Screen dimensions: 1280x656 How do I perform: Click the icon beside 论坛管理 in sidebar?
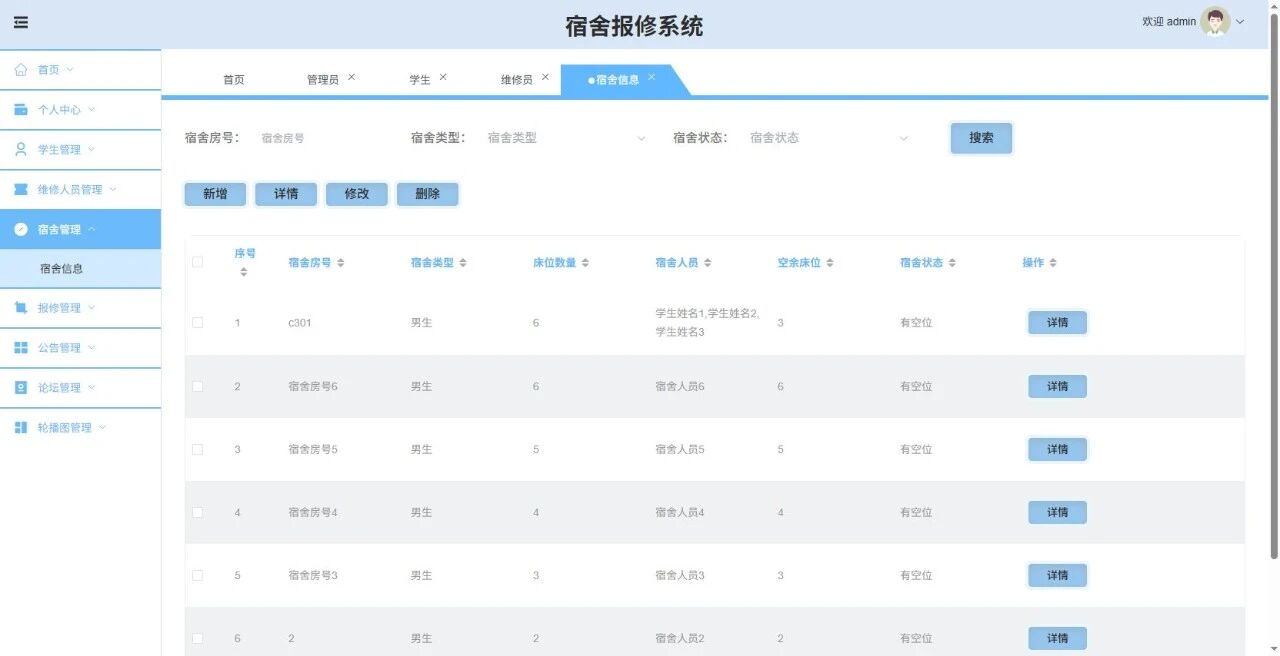[21, 387]
